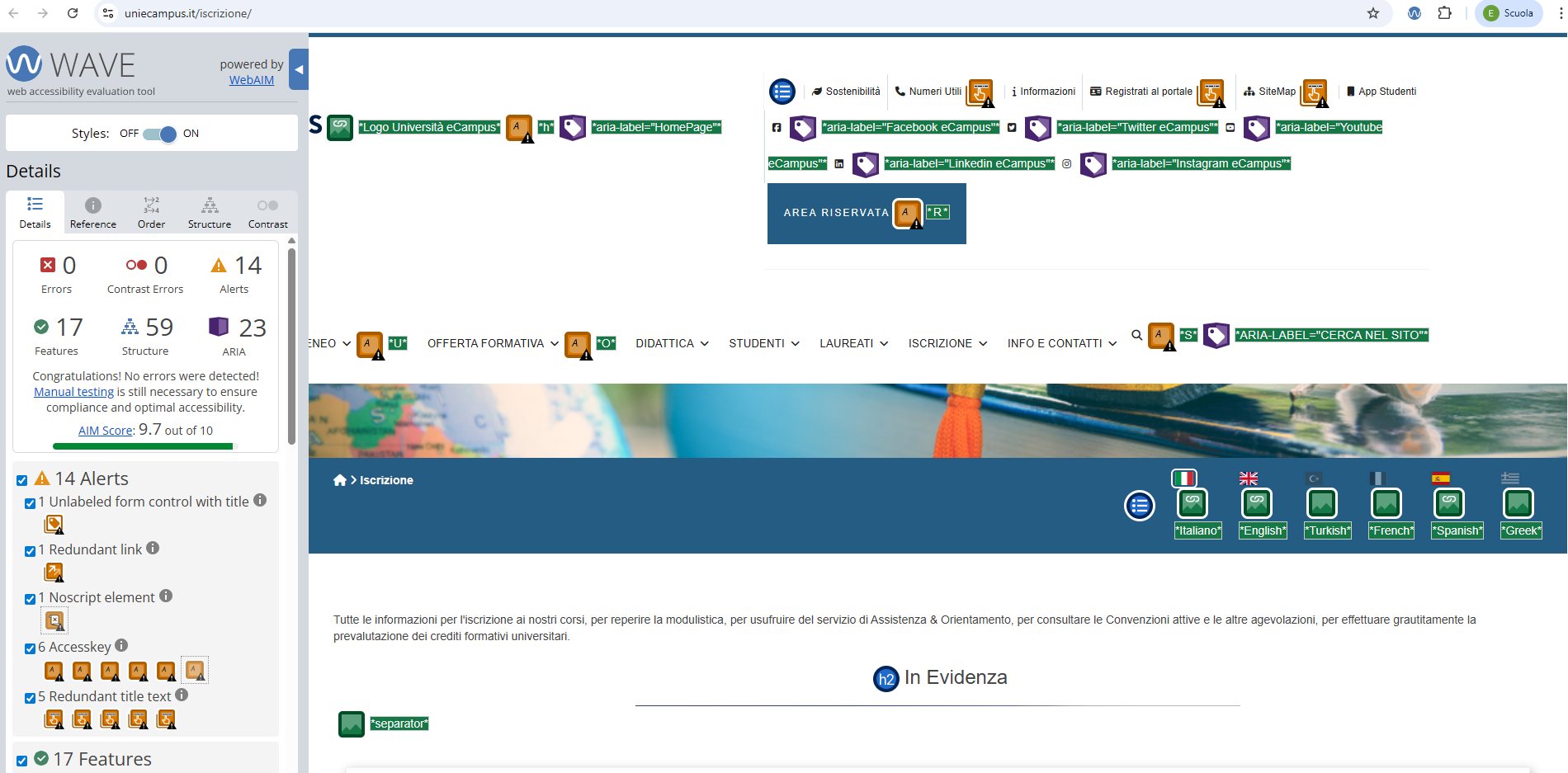1568x773 pixels.
Task: Click the noscript element alert icon
Action: tap(54, 620)
